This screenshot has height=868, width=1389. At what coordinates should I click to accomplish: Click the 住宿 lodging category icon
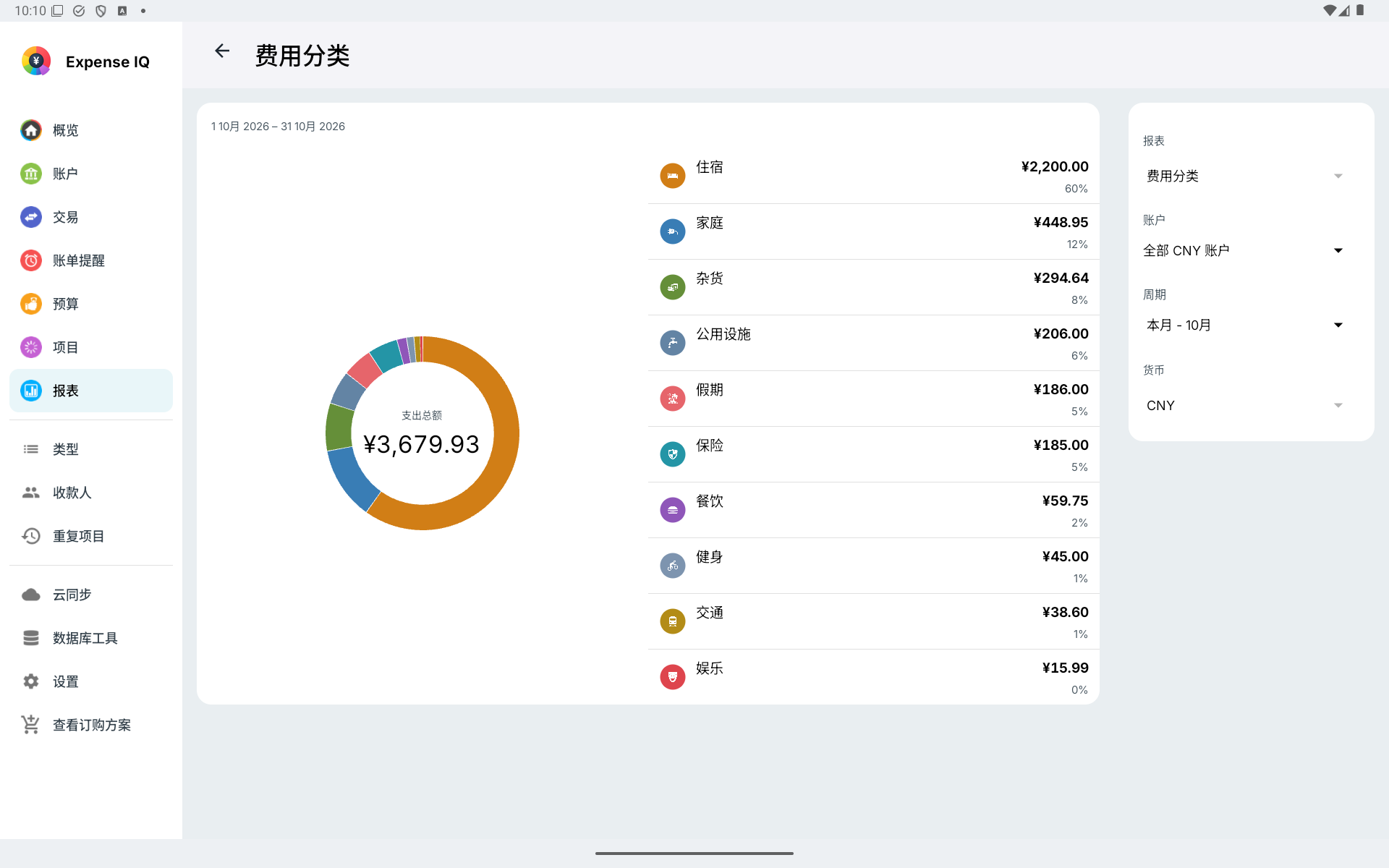pyautogui.click(x=673, y=176)
